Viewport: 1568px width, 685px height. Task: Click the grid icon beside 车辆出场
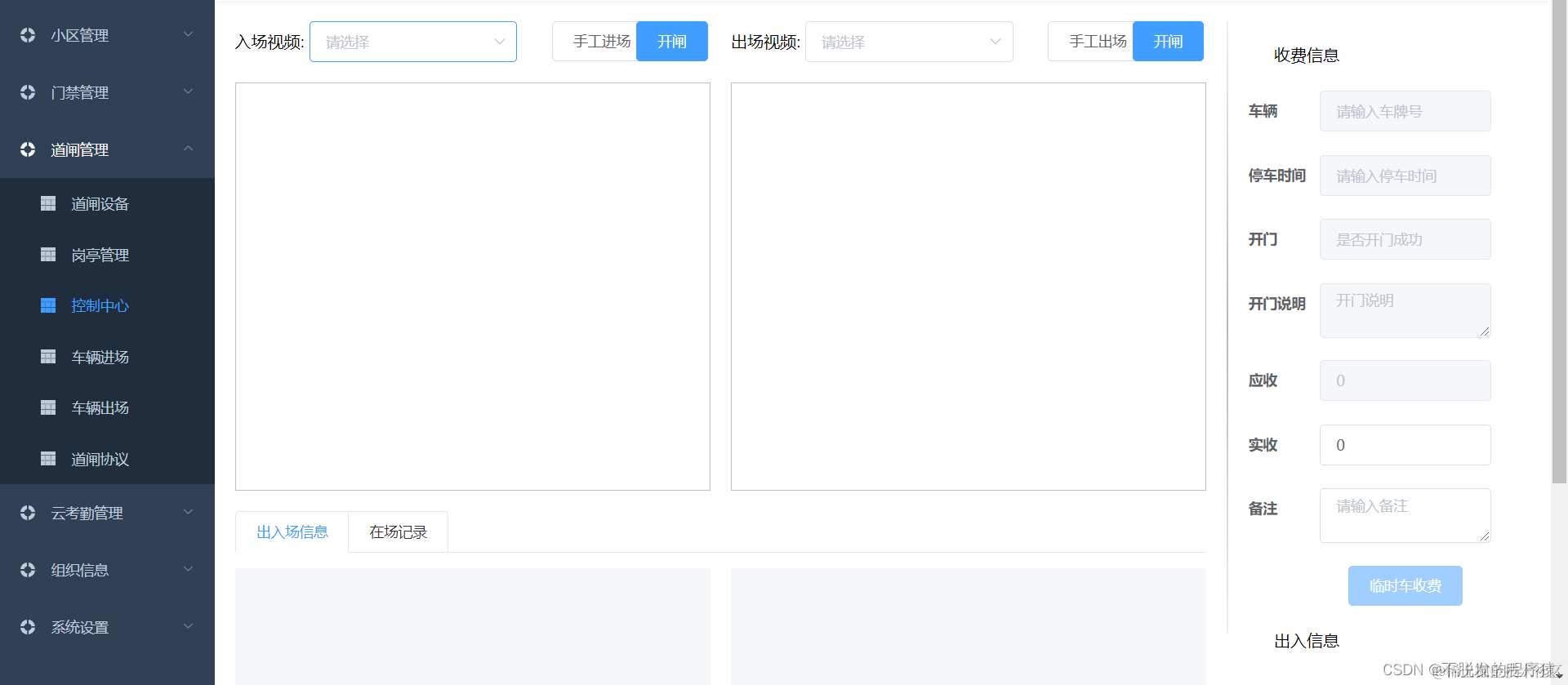[x=48, y=407]
